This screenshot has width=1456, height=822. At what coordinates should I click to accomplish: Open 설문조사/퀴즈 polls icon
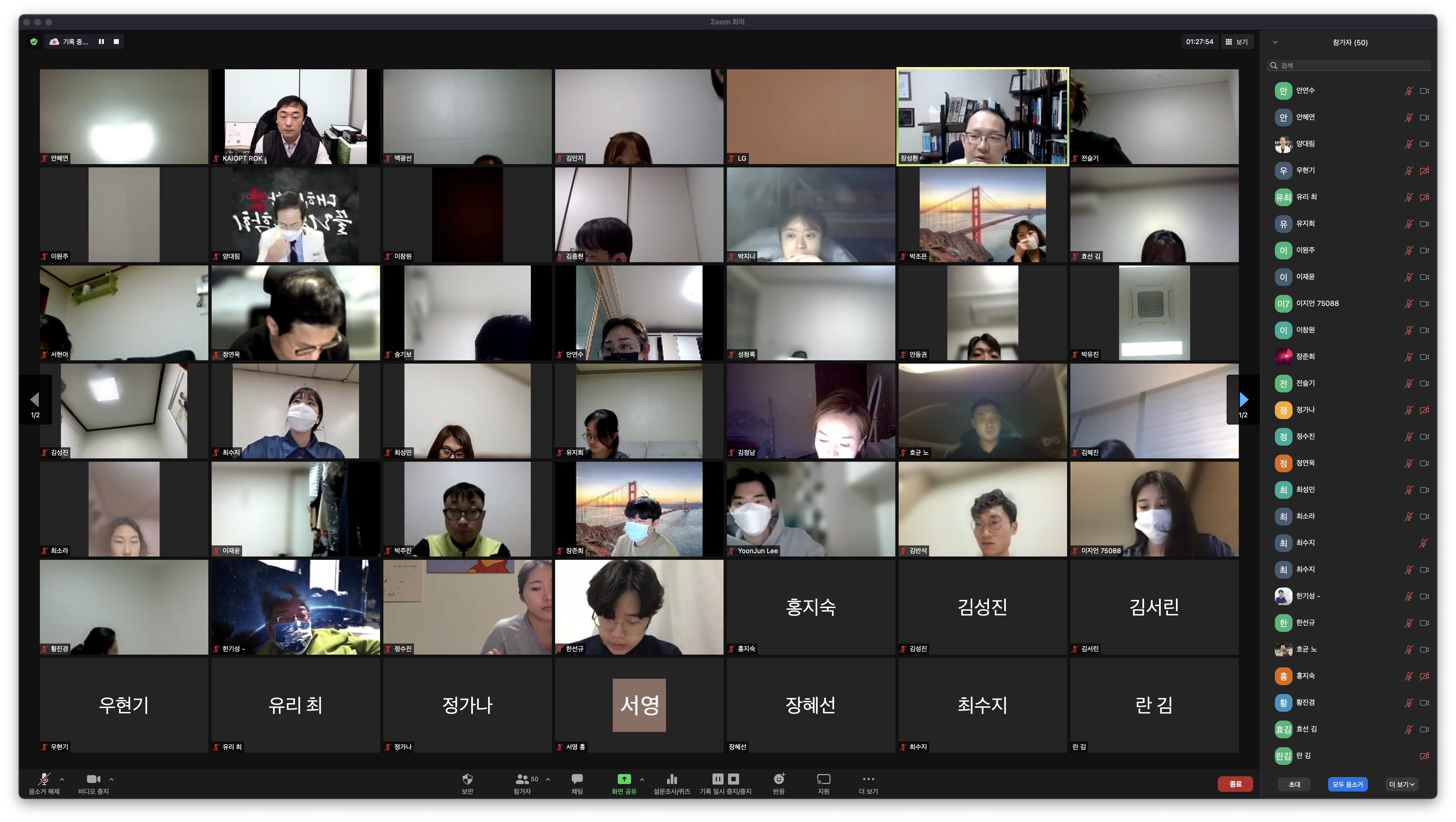pos(672,779)
